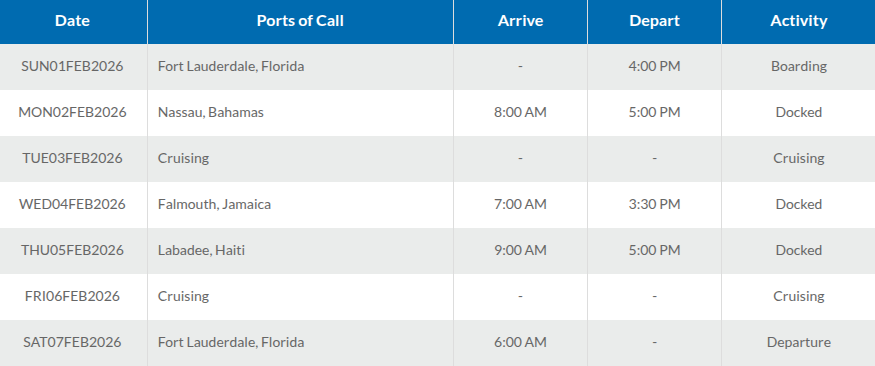Click the SUN01FEB2026 date cell
Image resolution: width=875 pixels, height=366 pixels.
pos(73,66)
